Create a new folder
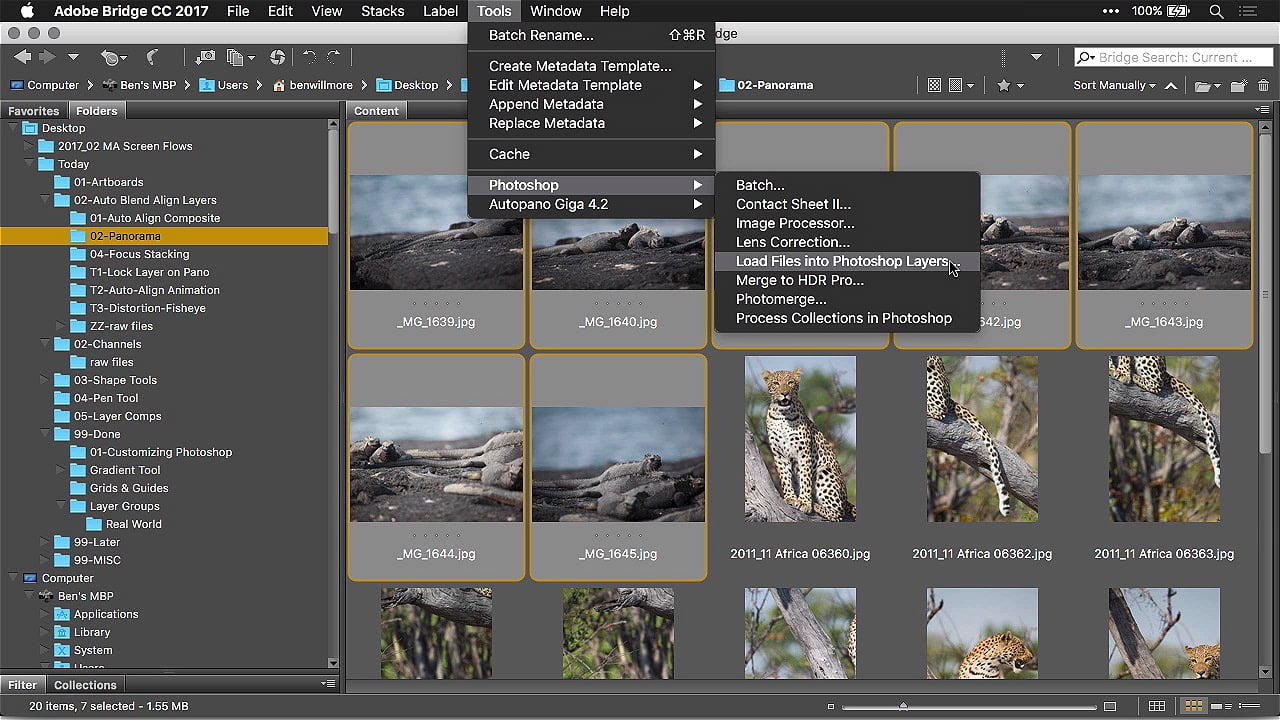This screenshot has height=720, width=1280. (x=1239, y=86)
